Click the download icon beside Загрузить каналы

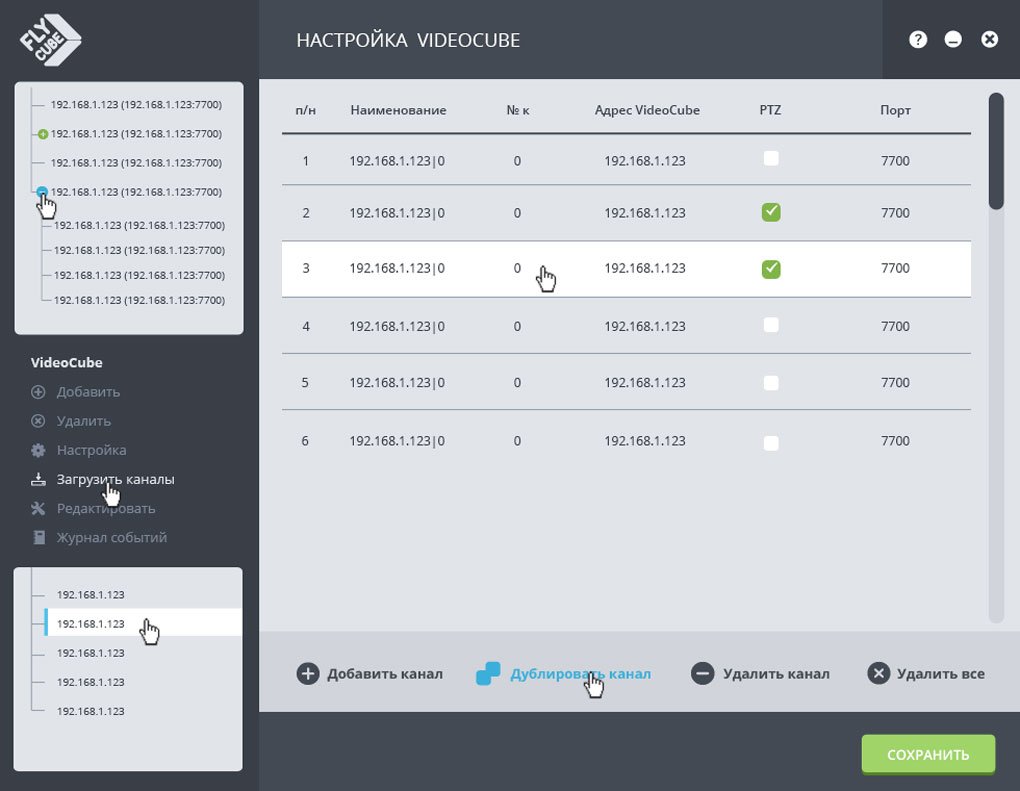click(x=38, y=479)
